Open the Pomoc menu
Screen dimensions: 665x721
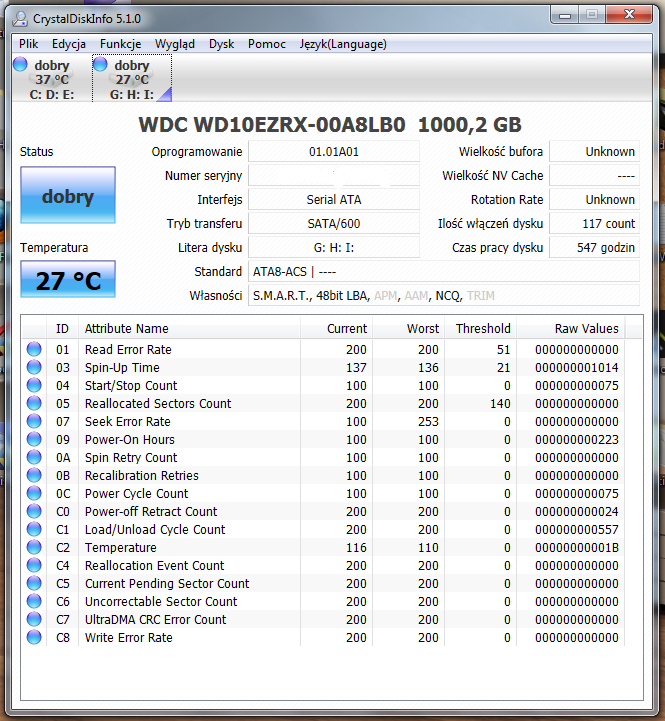point(267,44)
